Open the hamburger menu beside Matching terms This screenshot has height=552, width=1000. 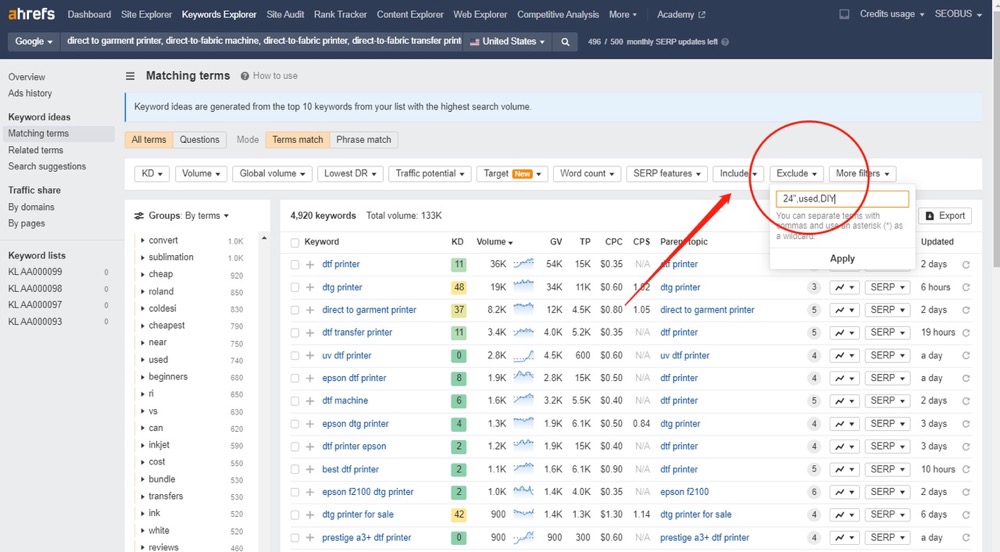pyautogui.click(x=130, y=76)
